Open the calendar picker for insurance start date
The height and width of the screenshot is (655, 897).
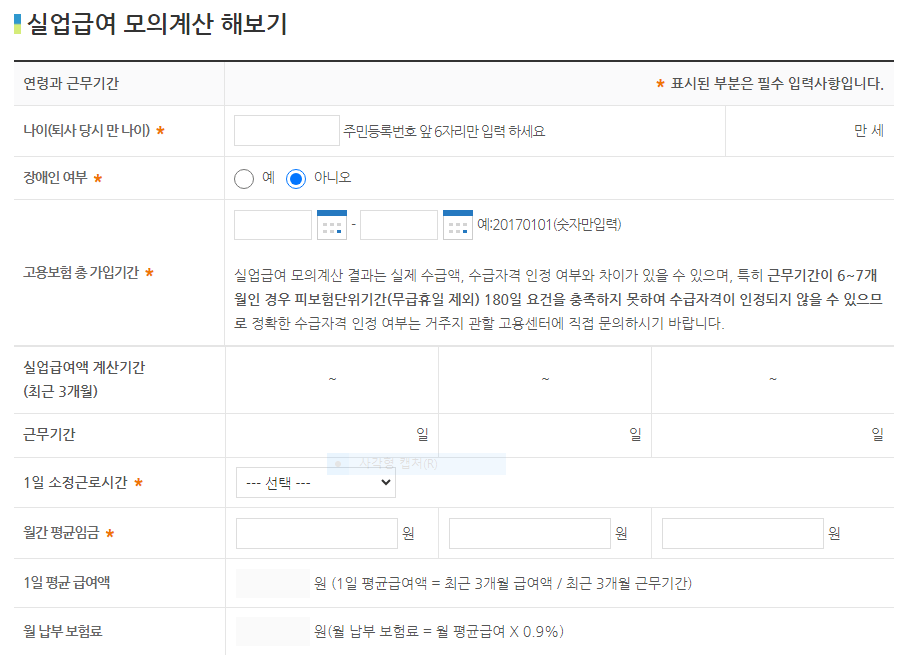[x=332, y=225]
